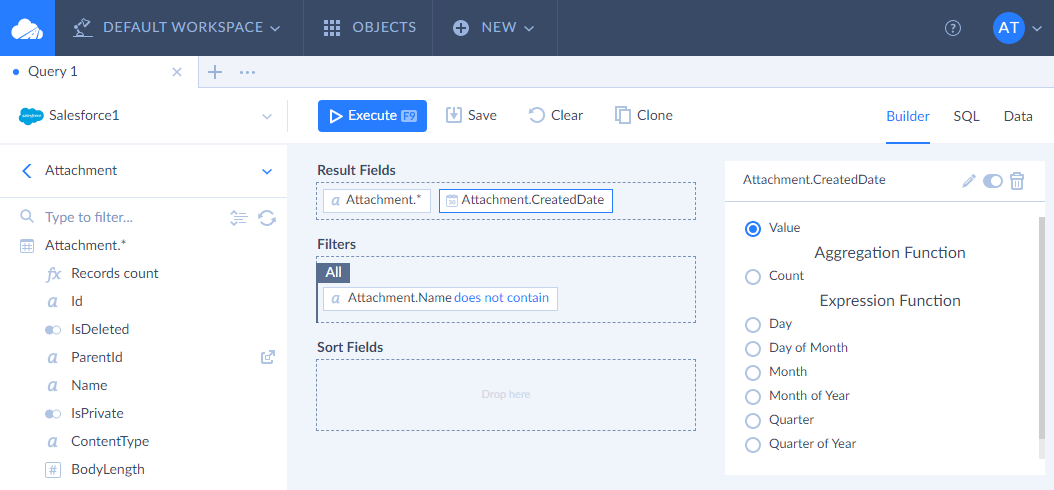The width and height of the screenshot is (1054, 490).
Task: Open the Salesforce1 connection dropdown
Action: [146, 116]
